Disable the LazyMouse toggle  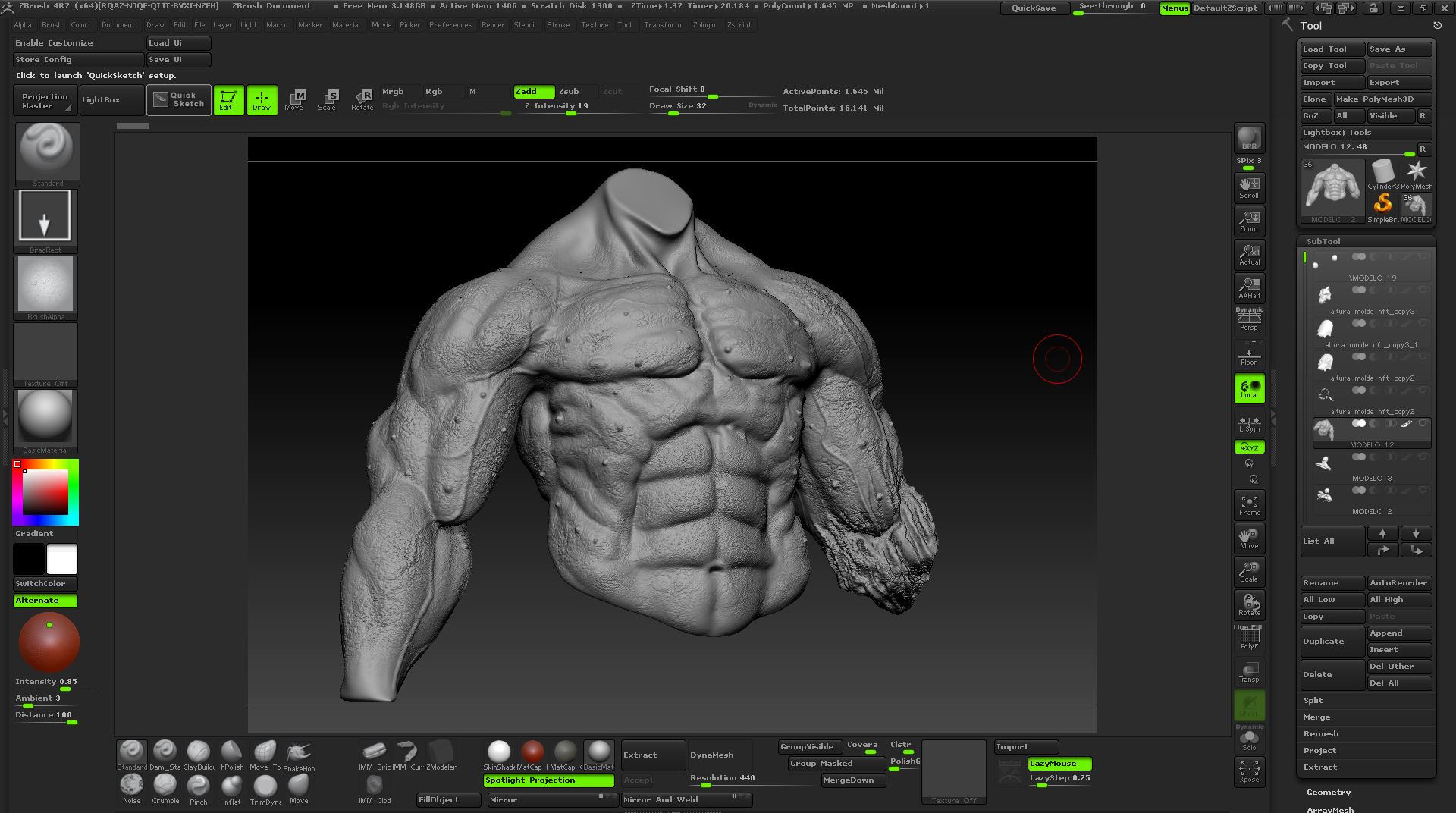tap(1059, 764)
